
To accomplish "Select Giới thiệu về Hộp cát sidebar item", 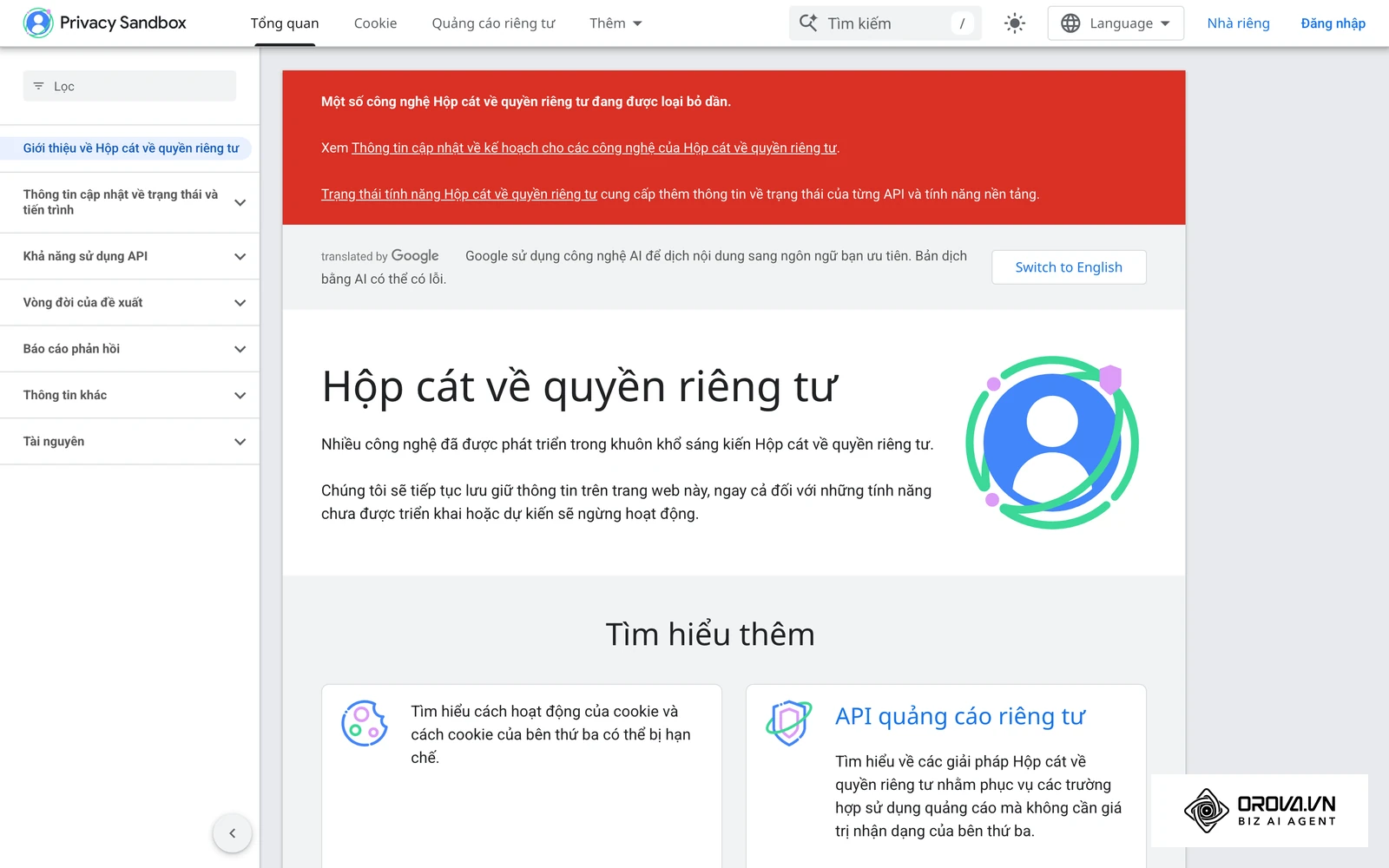I will pyautogui.click(x=130, y=148).
